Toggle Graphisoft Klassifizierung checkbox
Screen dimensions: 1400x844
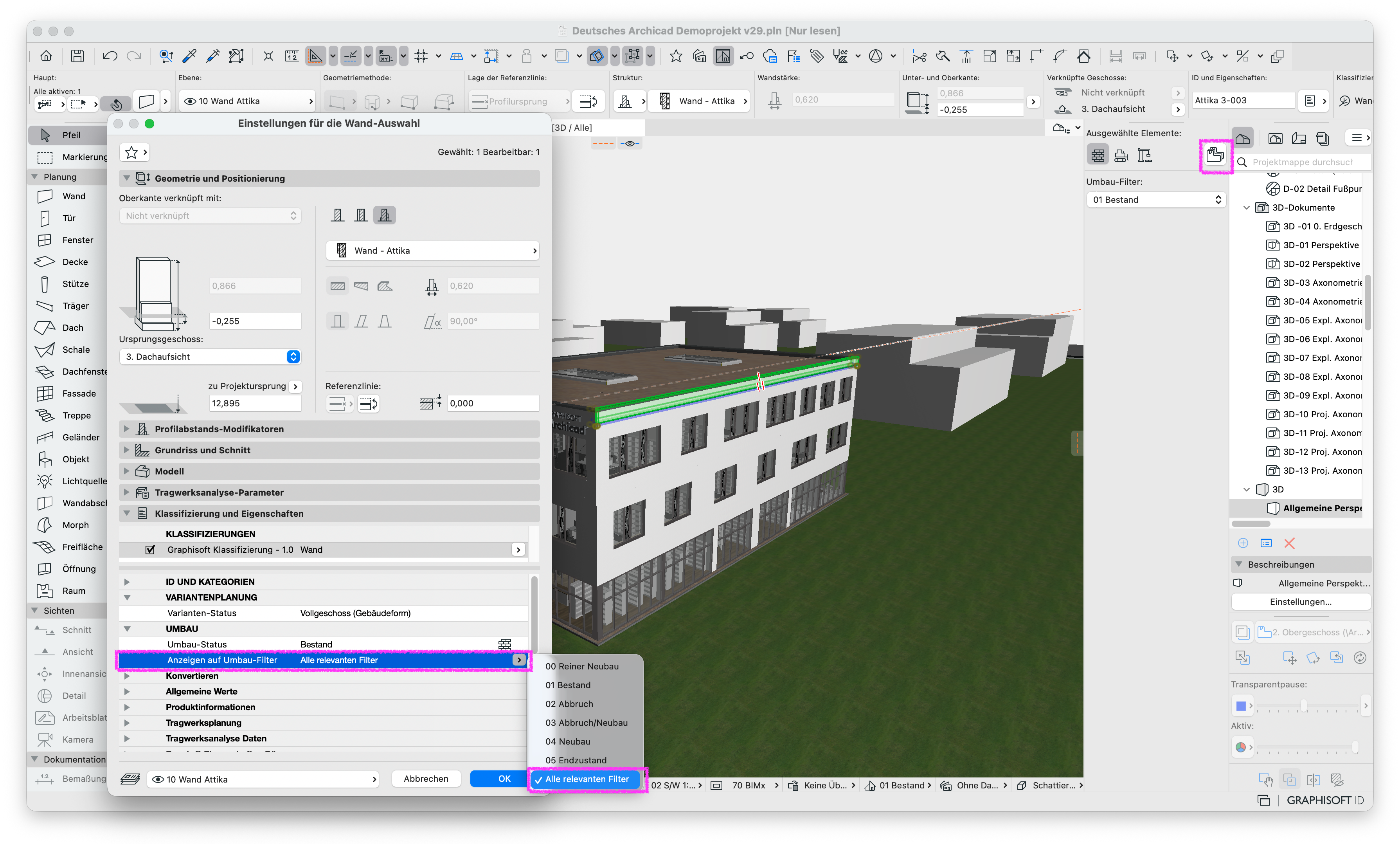tap(150, 550)
